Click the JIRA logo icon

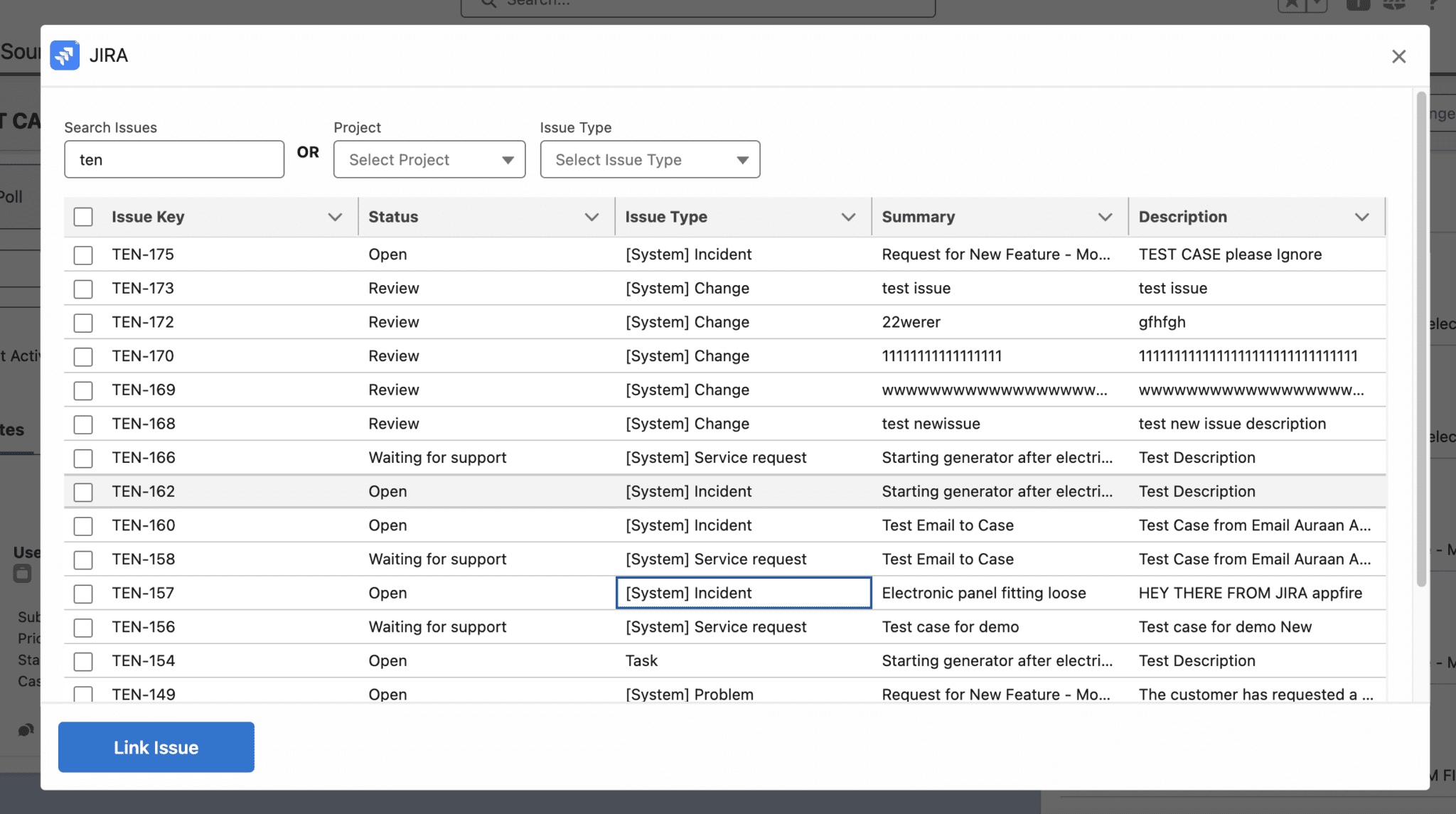pos(65,55)
